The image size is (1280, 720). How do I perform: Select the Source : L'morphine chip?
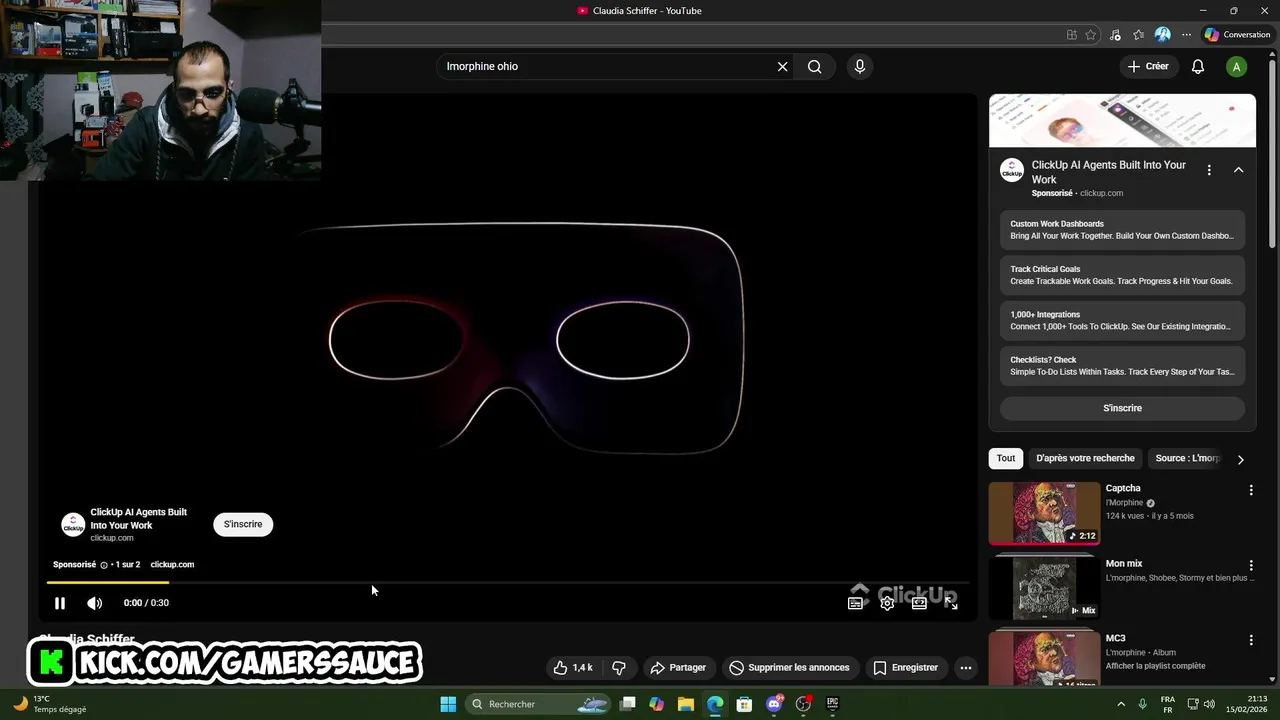1187,458
